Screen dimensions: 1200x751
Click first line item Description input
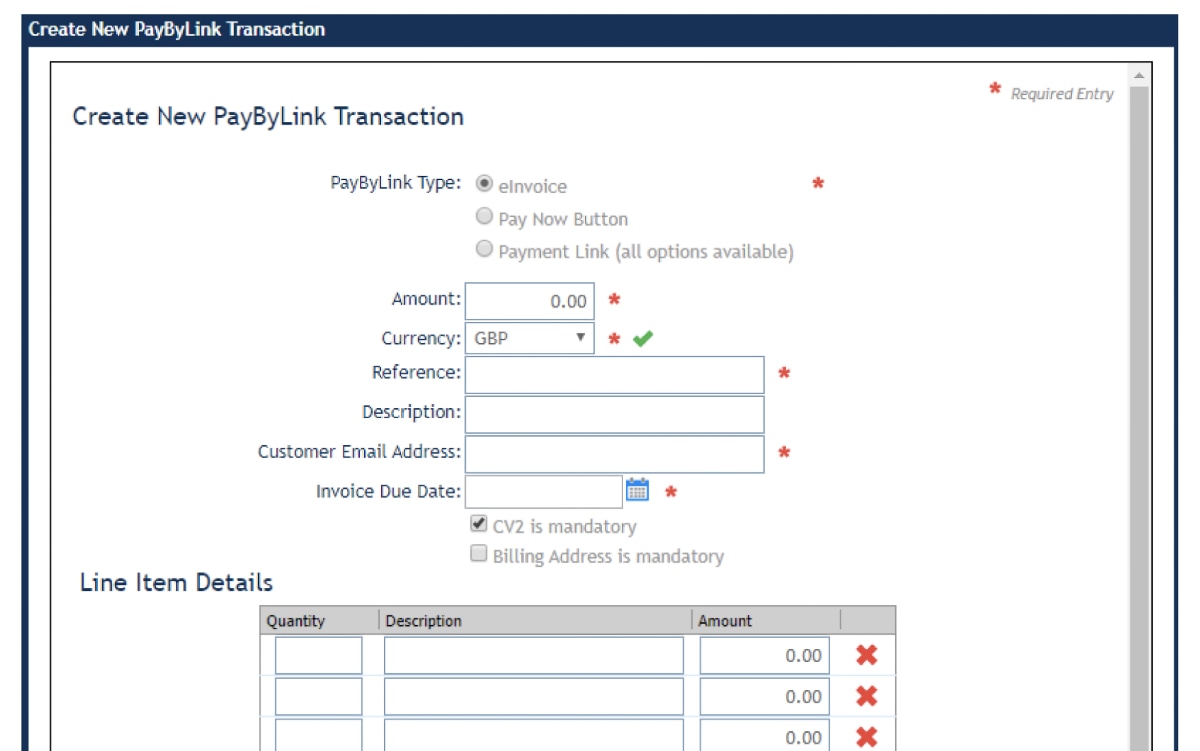coord(534,656)
